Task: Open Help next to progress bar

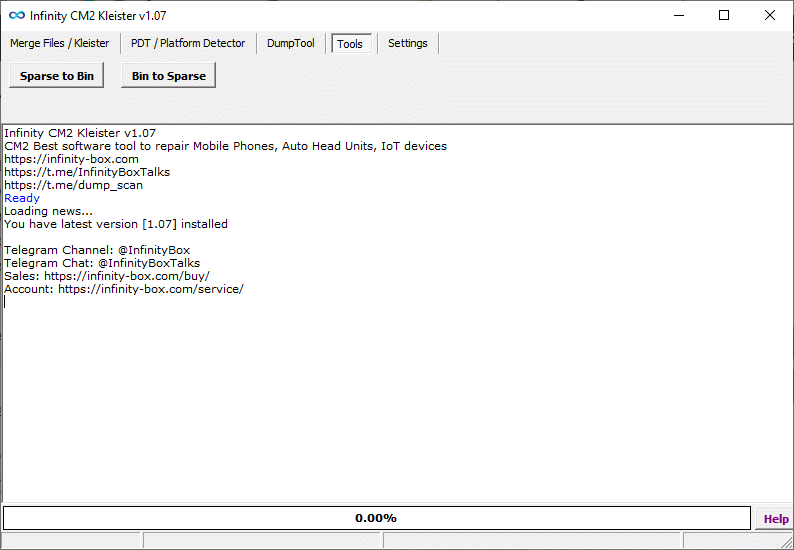Action: 775,519
